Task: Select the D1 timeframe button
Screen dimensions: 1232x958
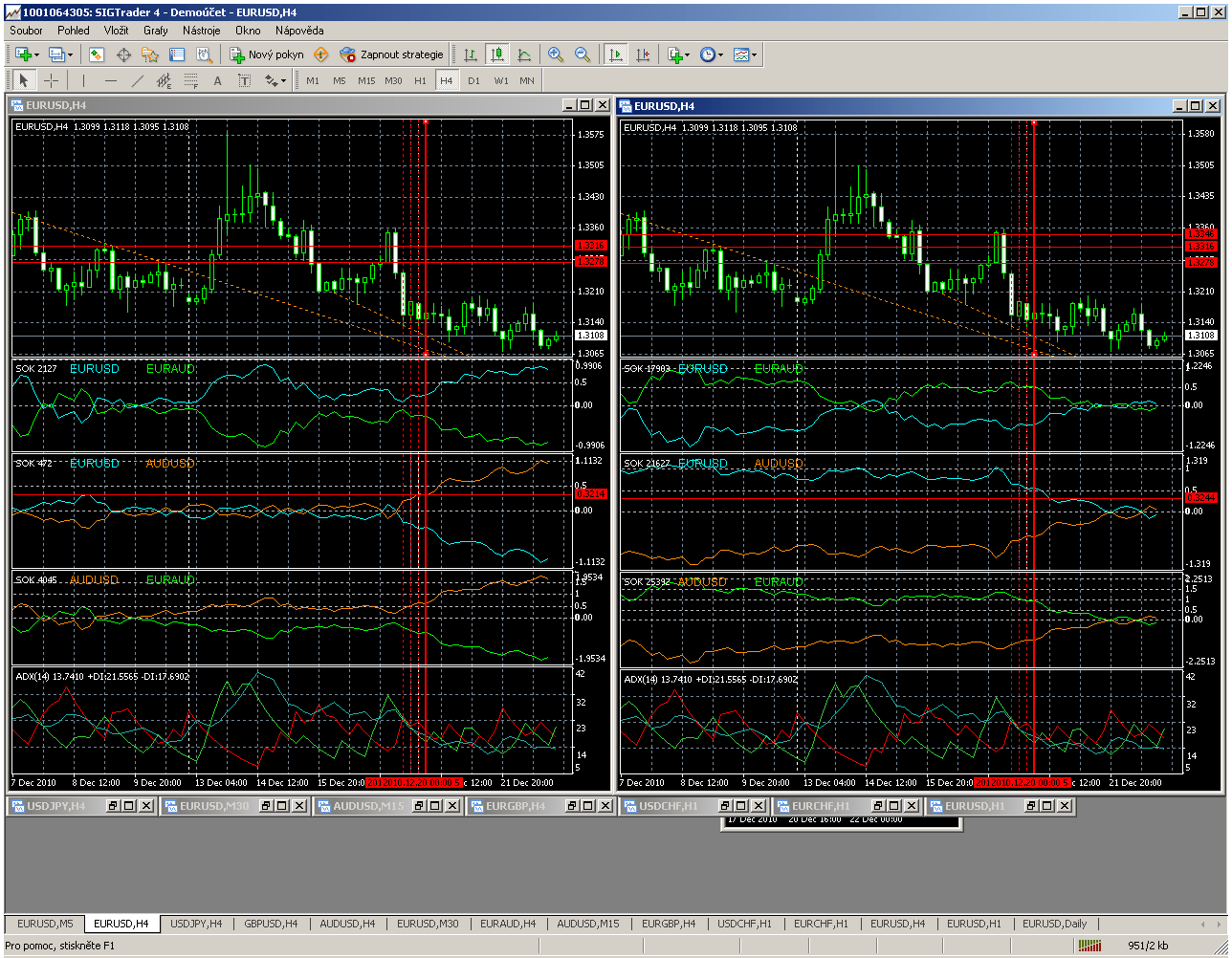Action: click(x=473, y=81)
